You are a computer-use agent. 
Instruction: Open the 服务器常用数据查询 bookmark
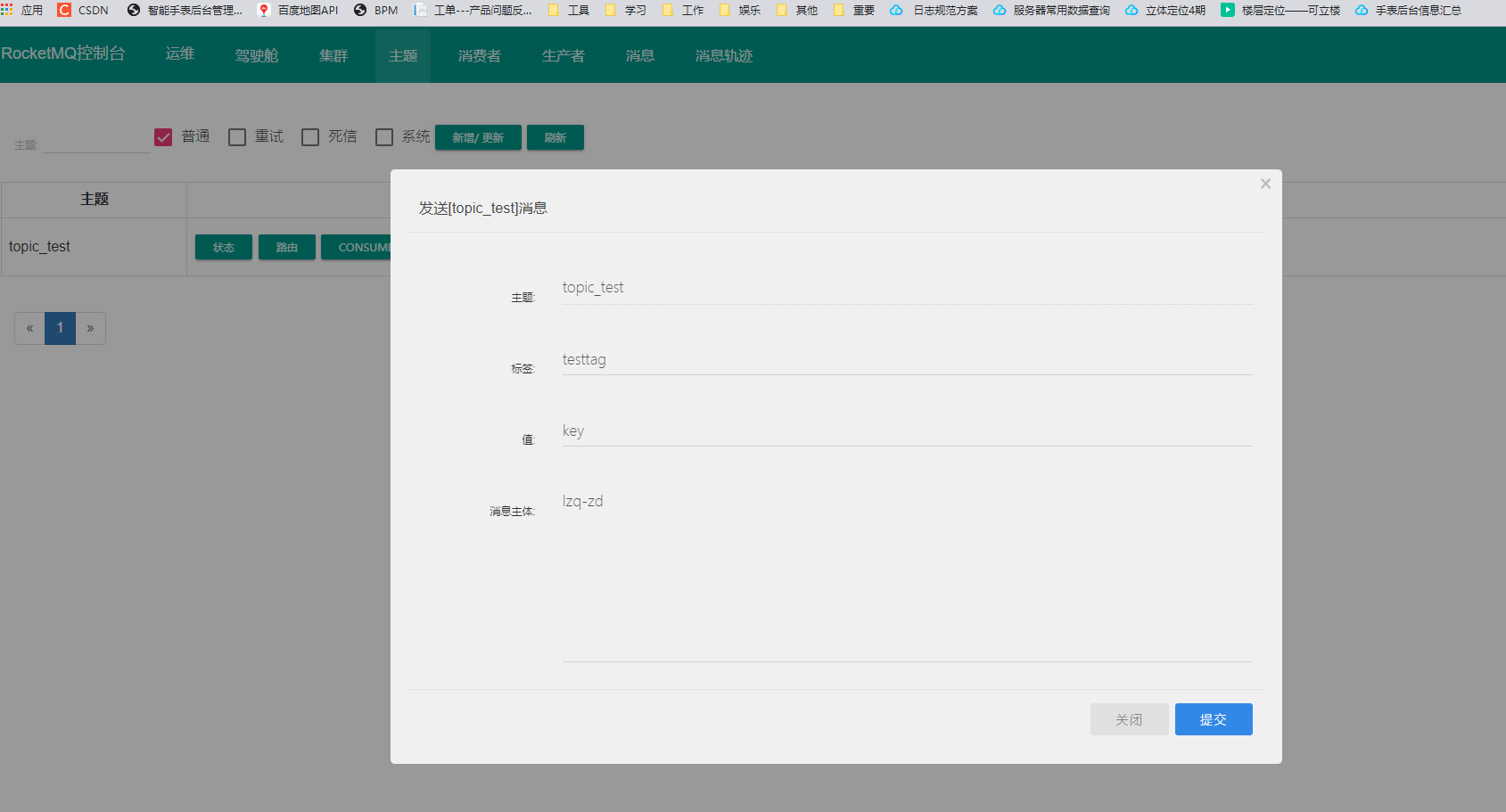(1051, 10)
